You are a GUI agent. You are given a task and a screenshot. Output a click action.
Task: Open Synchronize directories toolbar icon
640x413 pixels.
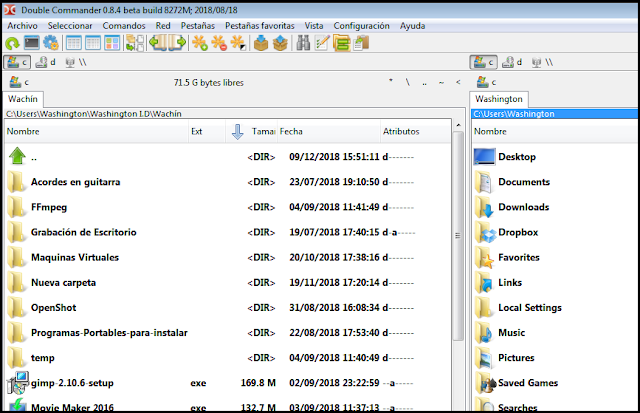tap(341, 43)
